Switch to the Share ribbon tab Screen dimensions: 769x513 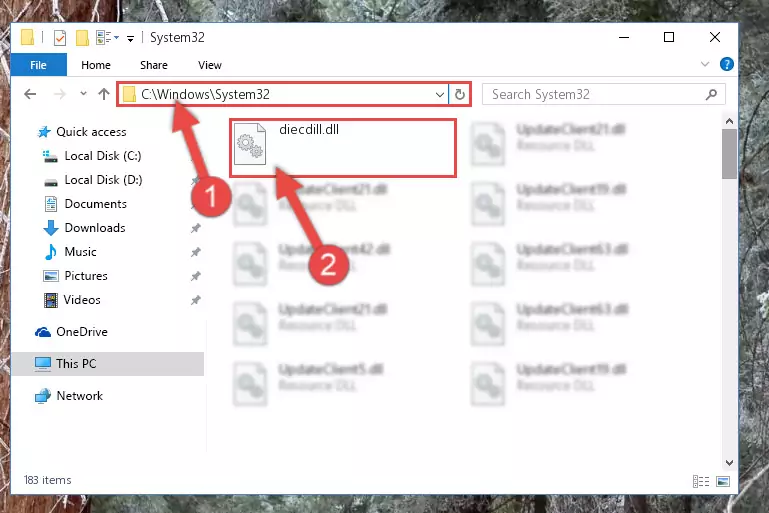tap(154, 65)
